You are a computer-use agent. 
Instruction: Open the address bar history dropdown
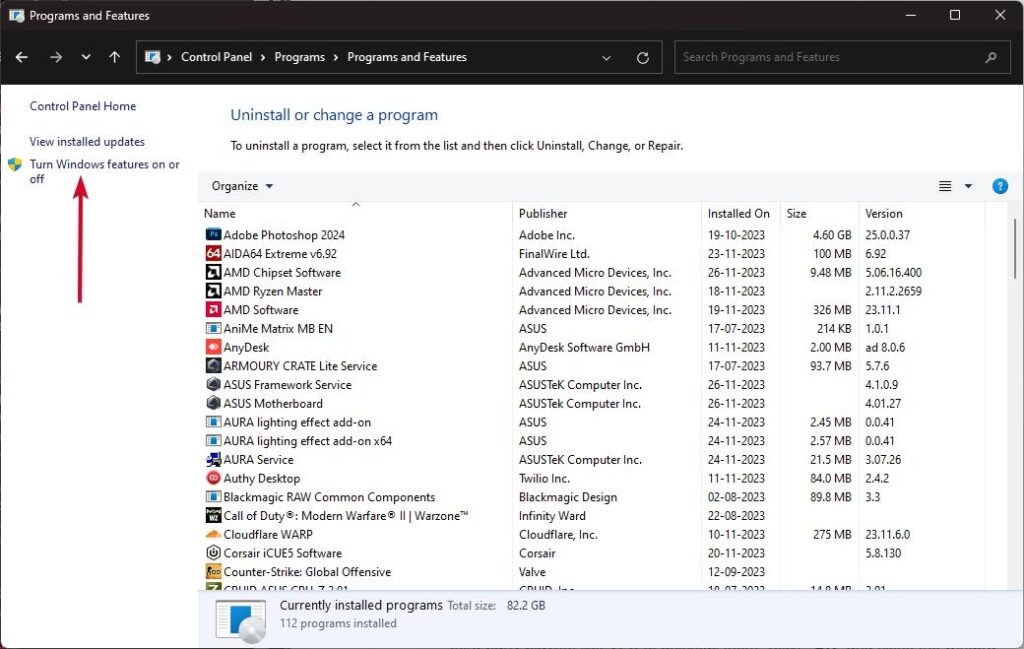tap(606, 57)
